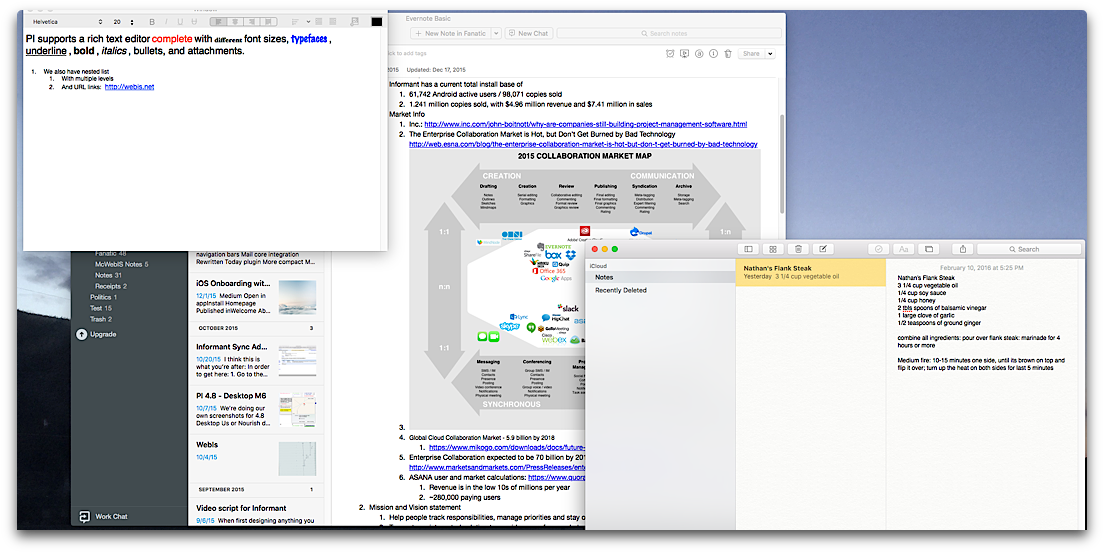The image size is (1103, 552).
Task: Open the Video script for Informant note
Action: click(257, 513)
